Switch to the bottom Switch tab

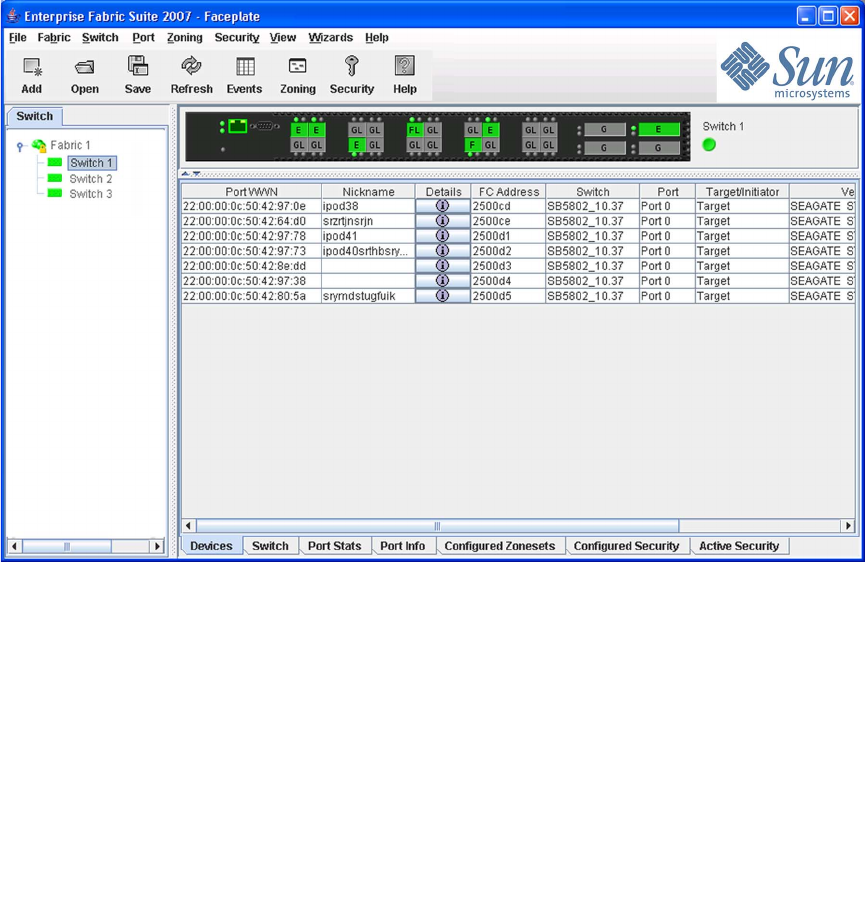coord(270,546)
